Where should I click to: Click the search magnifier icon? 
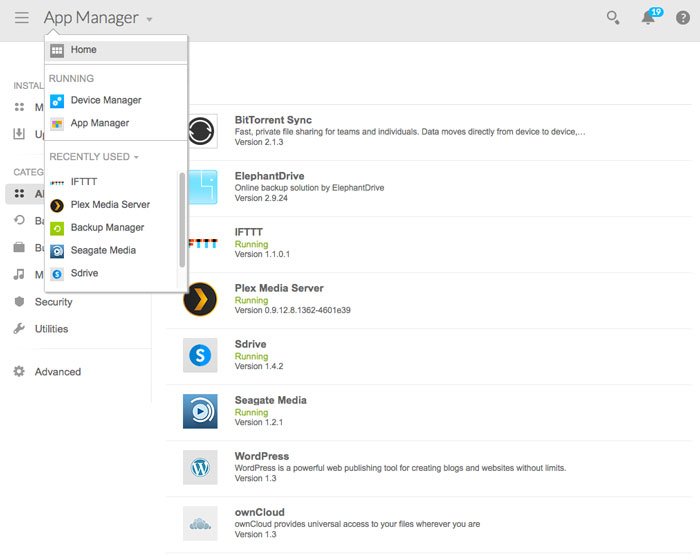pyautogui.click(x=613, y=18)
